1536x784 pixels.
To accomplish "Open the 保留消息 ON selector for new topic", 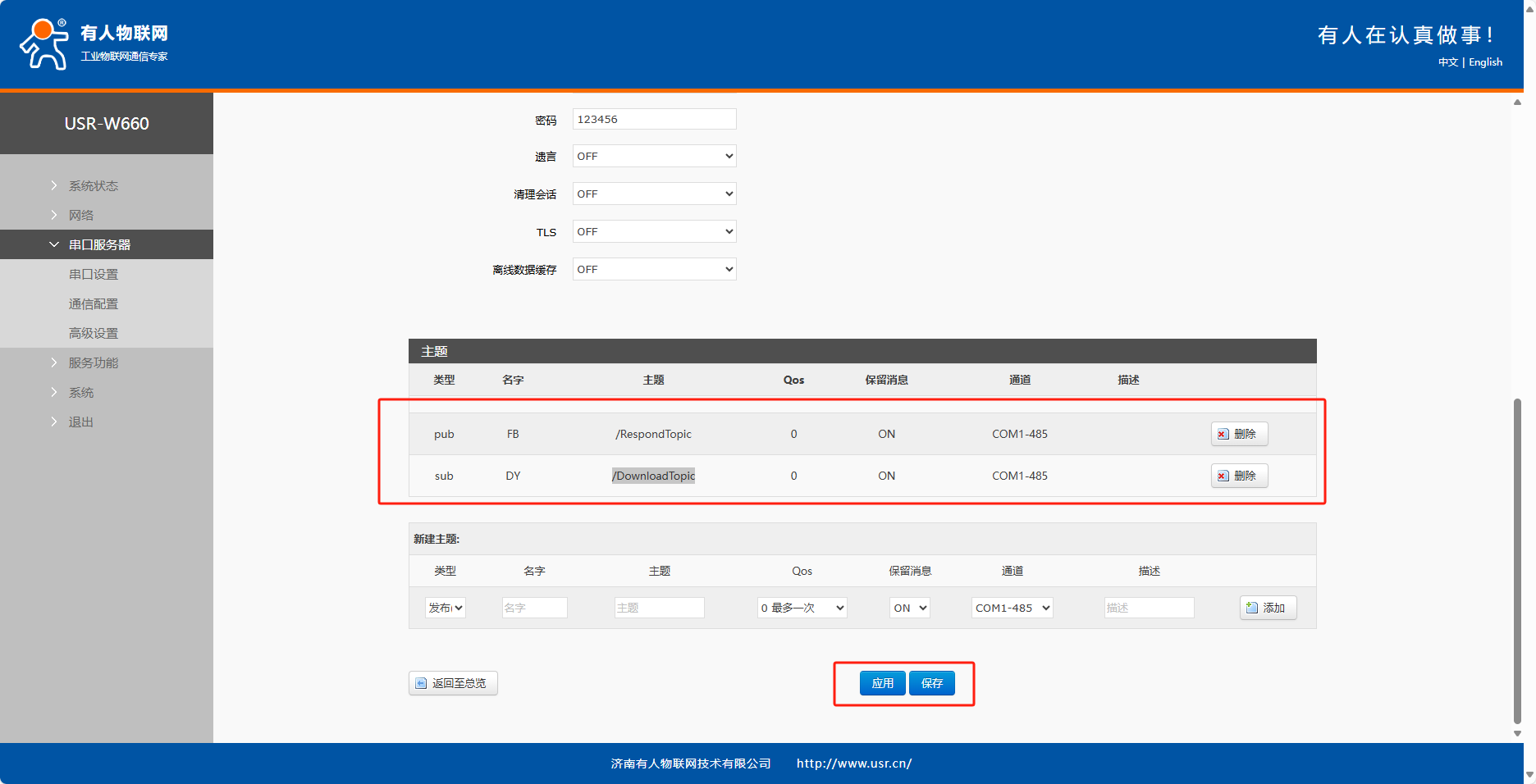I will (909, 608).
